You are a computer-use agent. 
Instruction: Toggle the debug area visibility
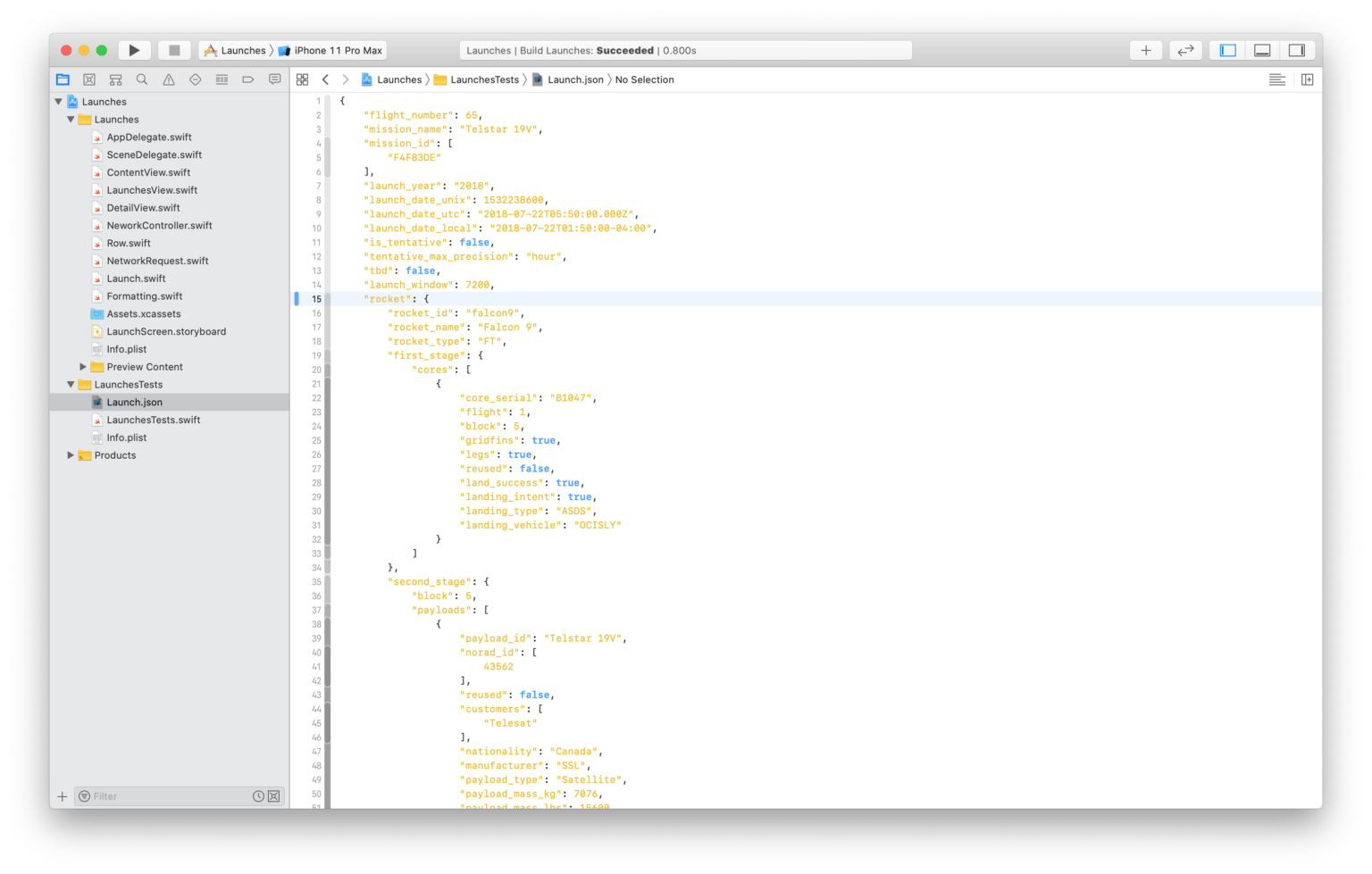pos(1261,50)
